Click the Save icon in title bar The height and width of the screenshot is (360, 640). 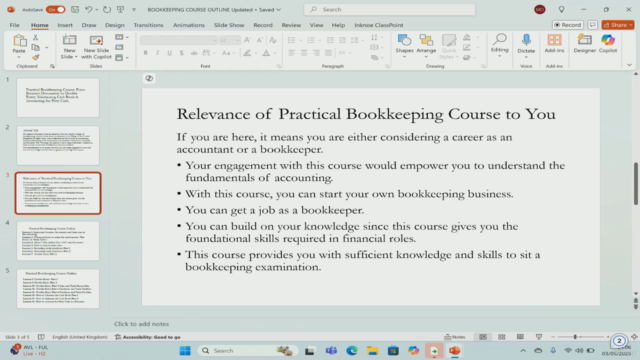pyautogui.click(x=75, y=9)
